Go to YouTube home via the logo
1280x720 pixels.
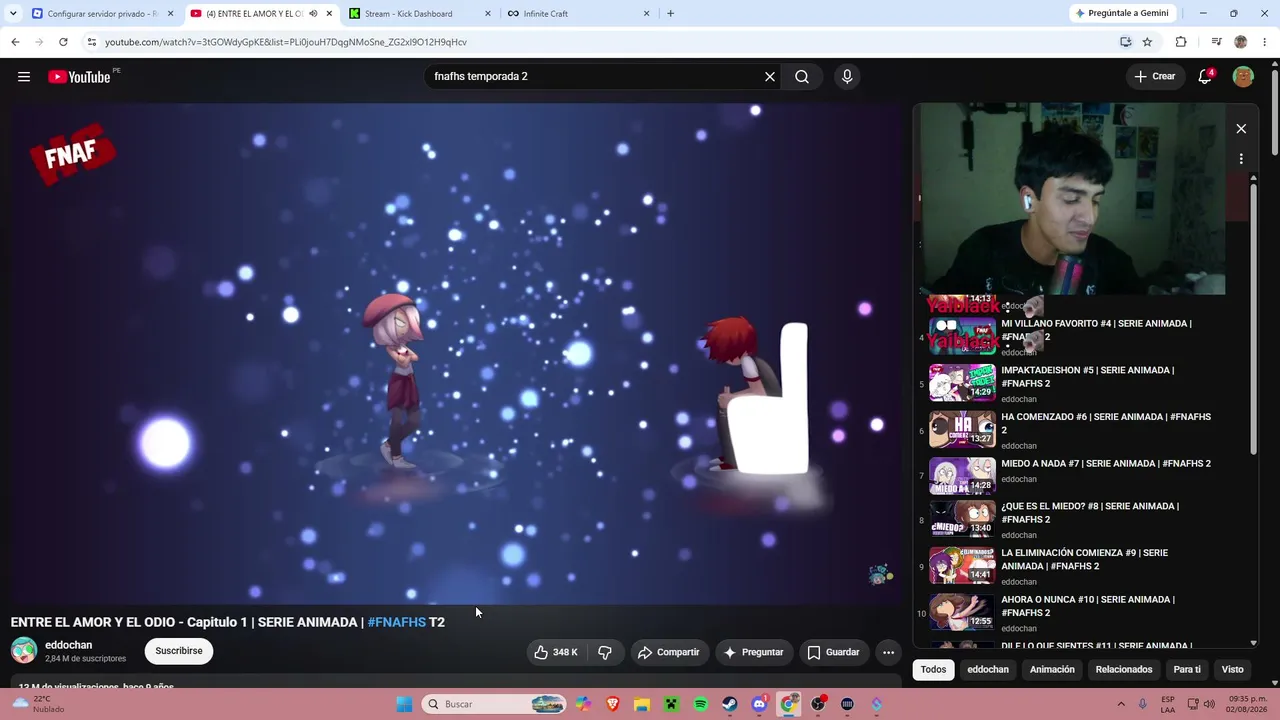(x=79, y=77)
